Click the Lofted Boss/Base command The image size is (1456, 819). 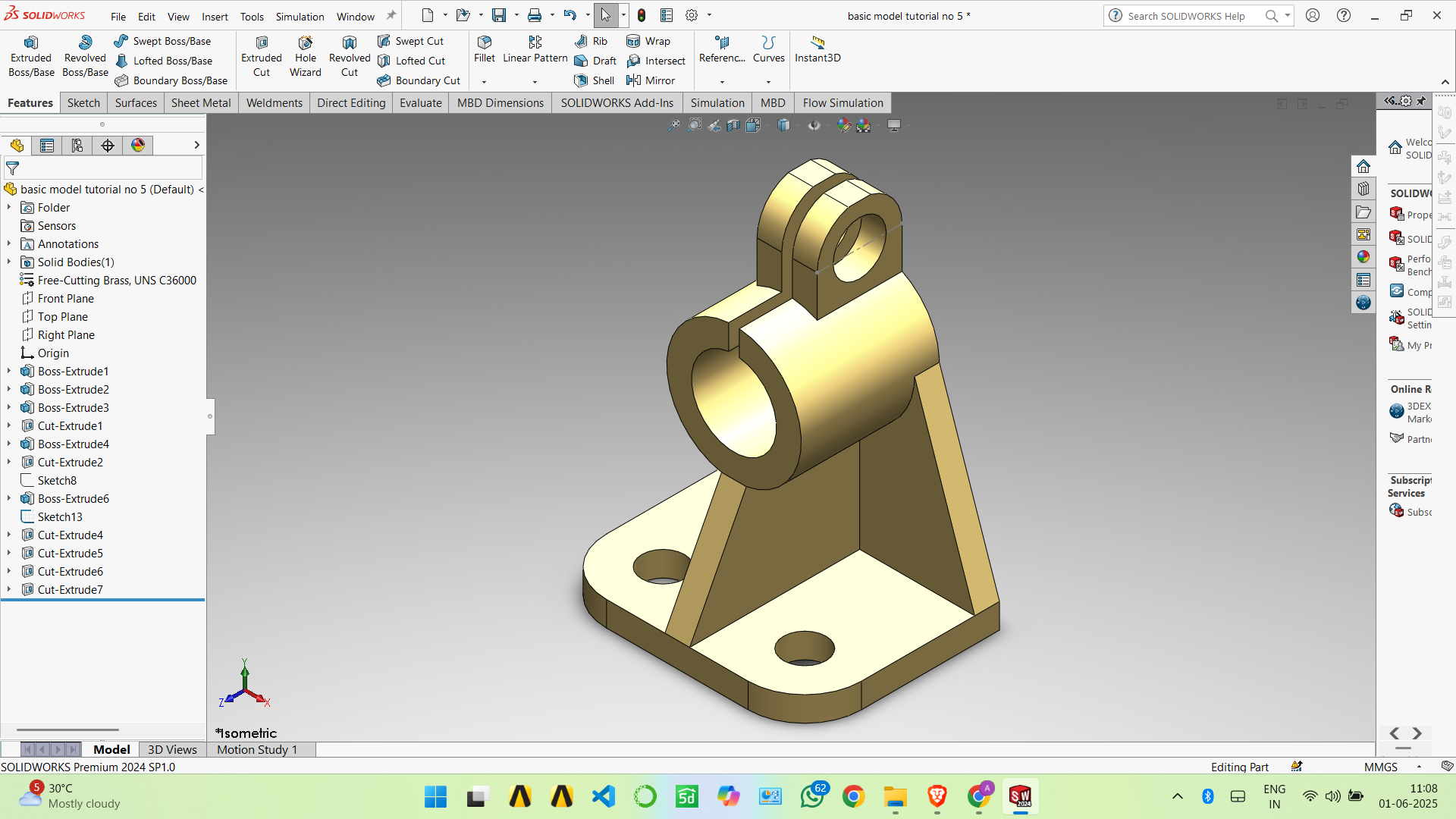click(x=164, y=61)
